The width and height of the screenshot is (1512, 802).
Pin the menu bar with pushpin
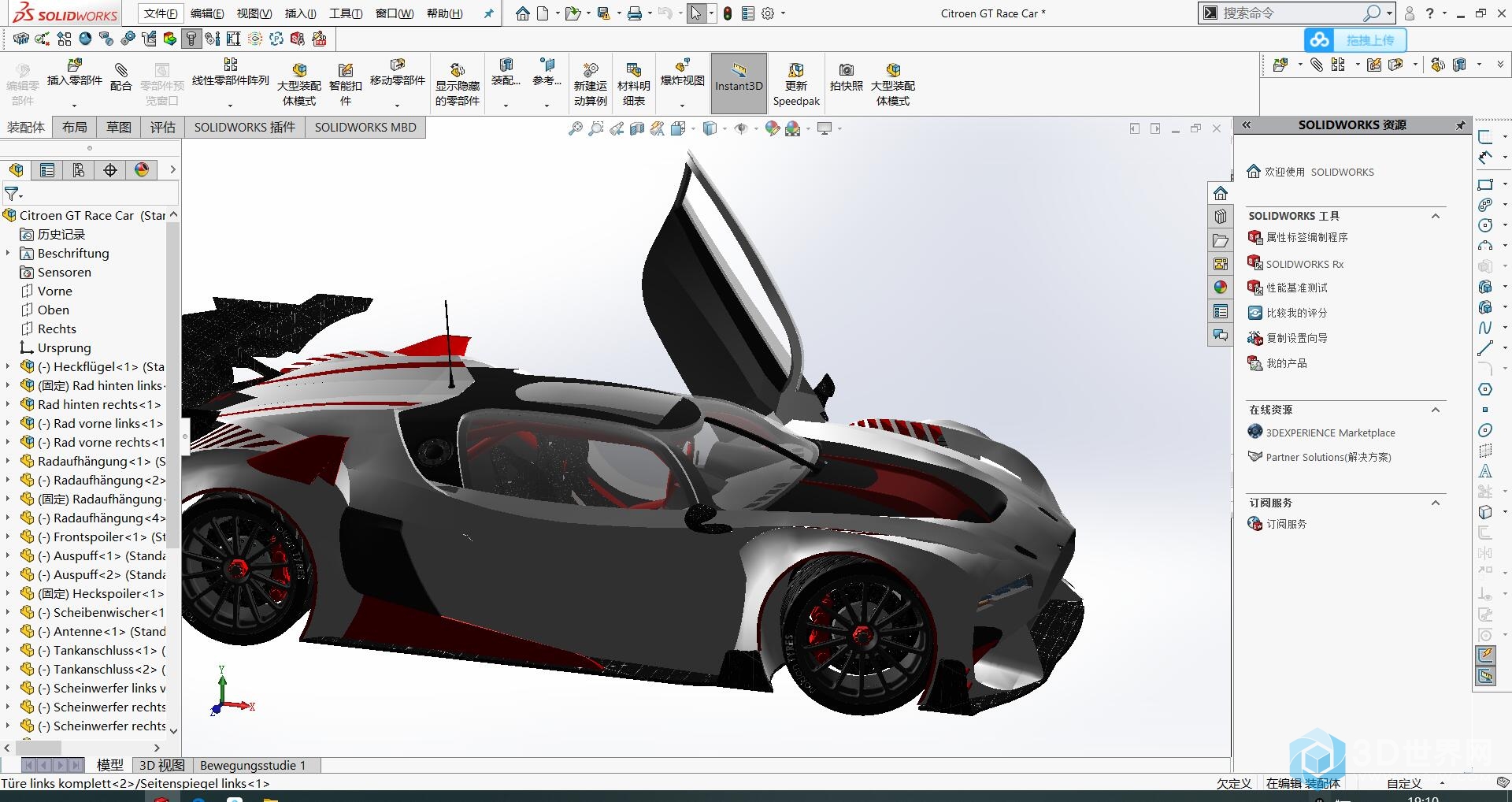(488, 13)
